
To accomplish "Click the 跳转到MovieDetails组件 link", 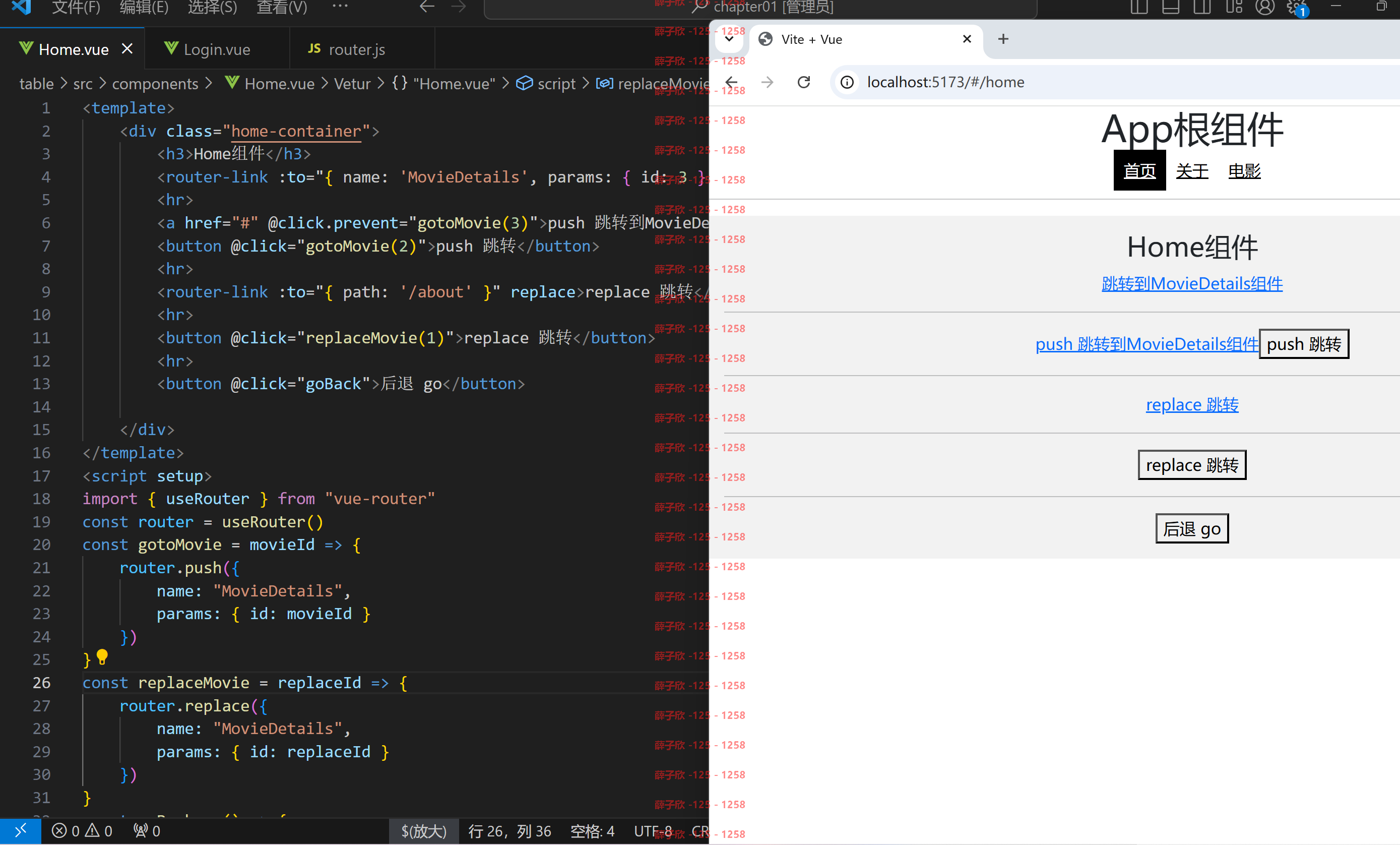I will point(1192,283).
